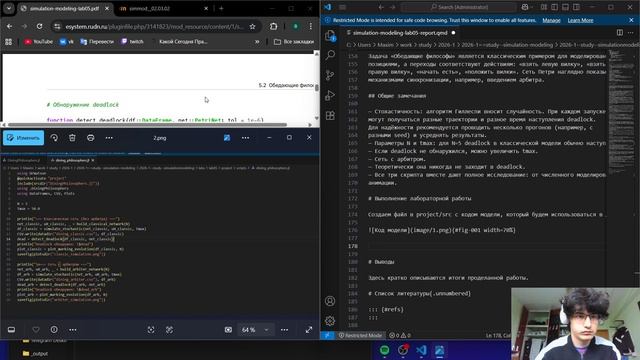Print the image from Photos viewer
Viewport: 640px width, 360px height.
tap(91, 138)
